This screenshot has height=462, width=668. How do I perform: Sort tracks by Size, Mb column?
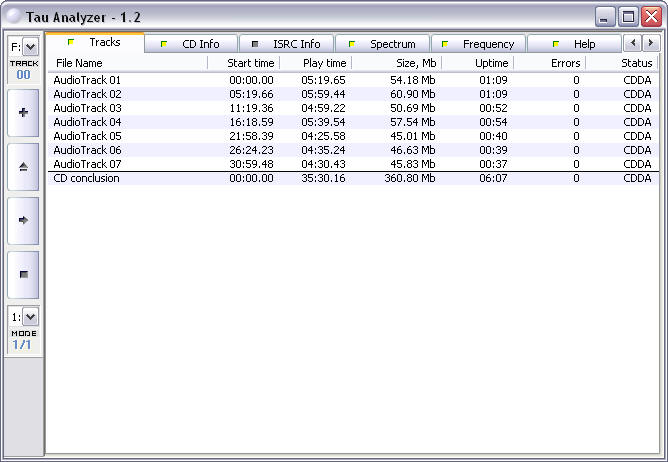396,63
